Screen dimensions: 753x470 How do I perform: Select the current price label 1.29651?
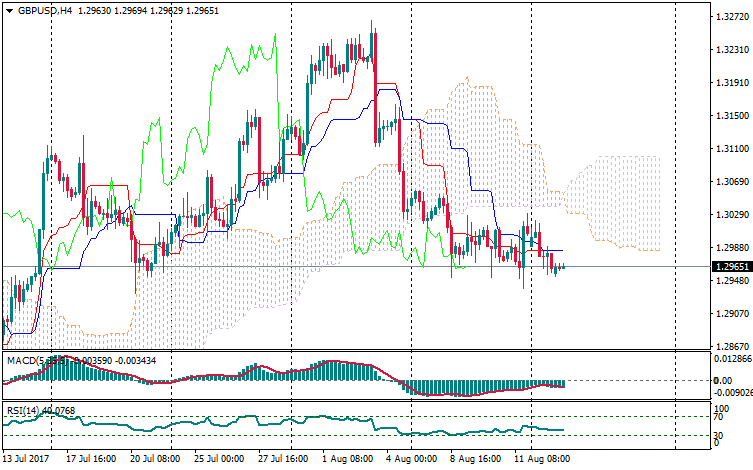728,267
